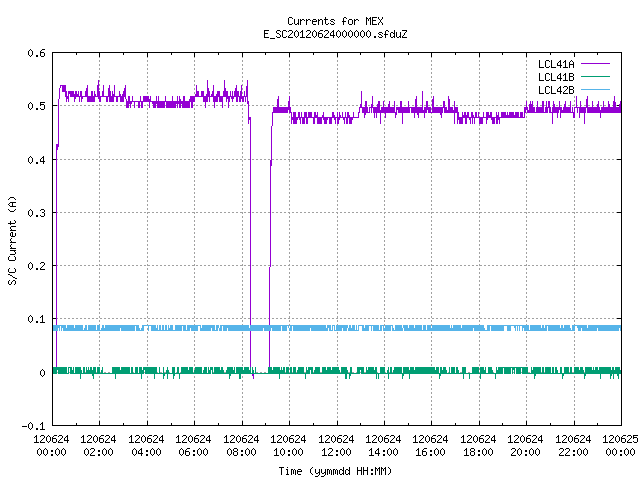Viewport: 640px width, 480px height.
Task: Click the 120624 08:00 x-axis tick label
Action: (x=241, y=445)
